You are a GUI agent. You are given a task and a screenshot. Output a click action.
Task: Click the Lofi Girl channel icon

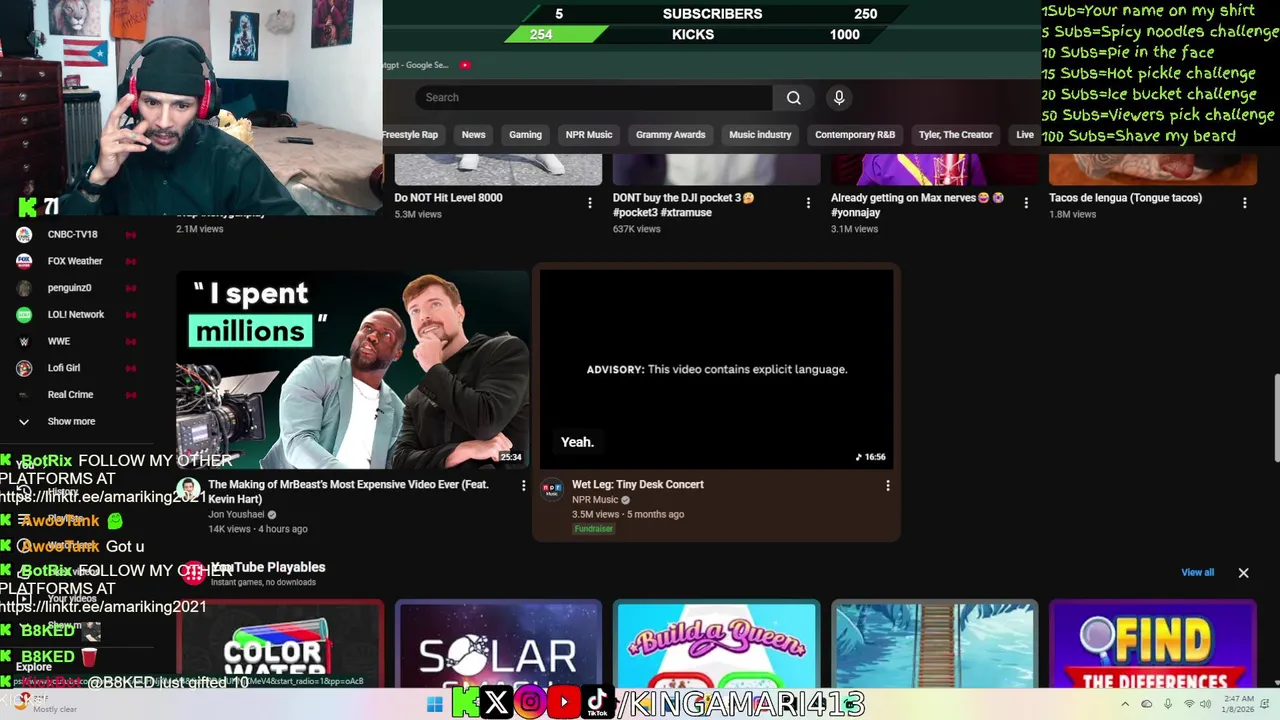coord(24,368)
